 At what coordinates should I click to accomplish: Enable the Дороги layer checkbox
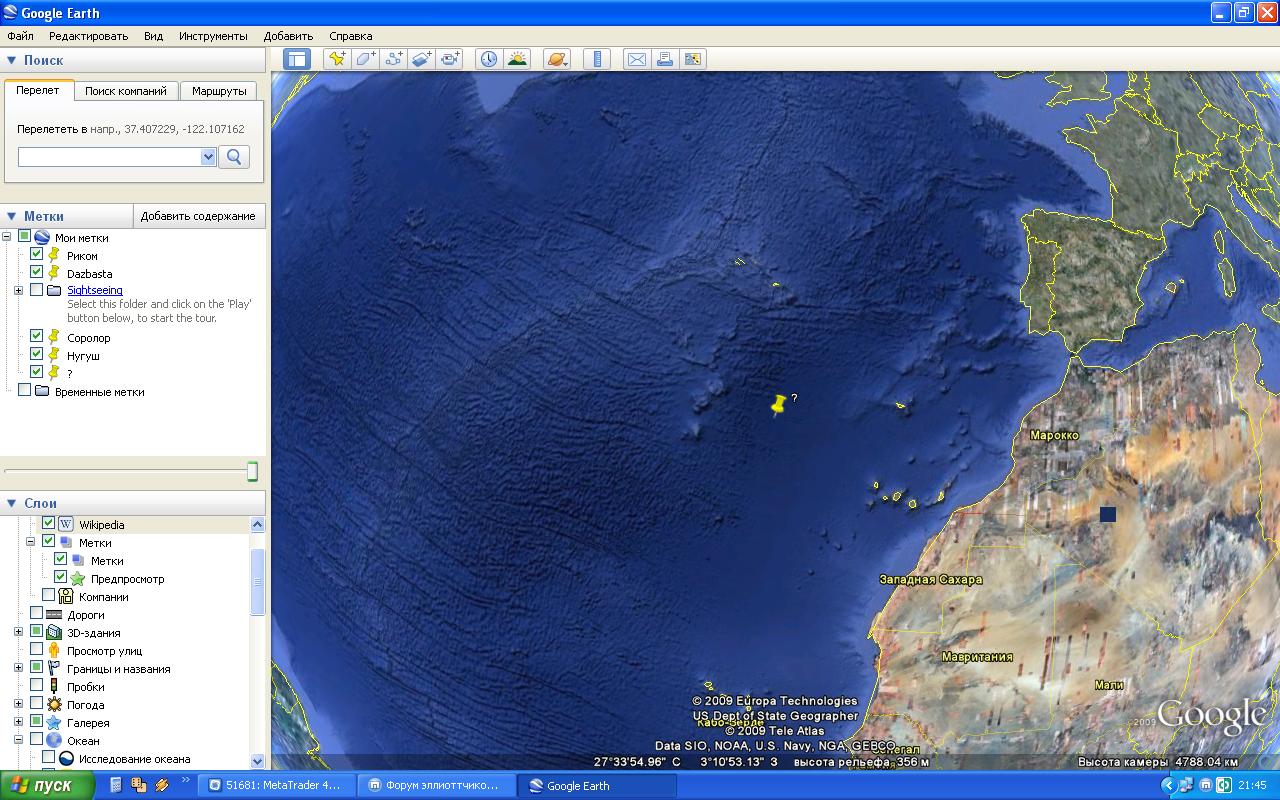[x=36, y=613]
